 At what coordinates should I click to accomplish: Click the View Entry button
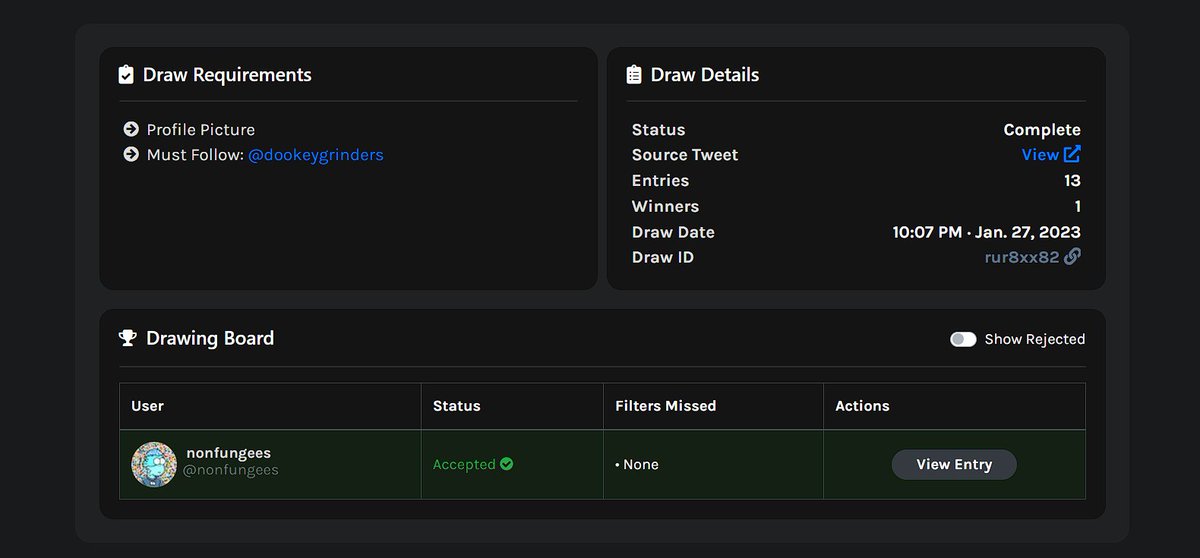coord(954,464)
